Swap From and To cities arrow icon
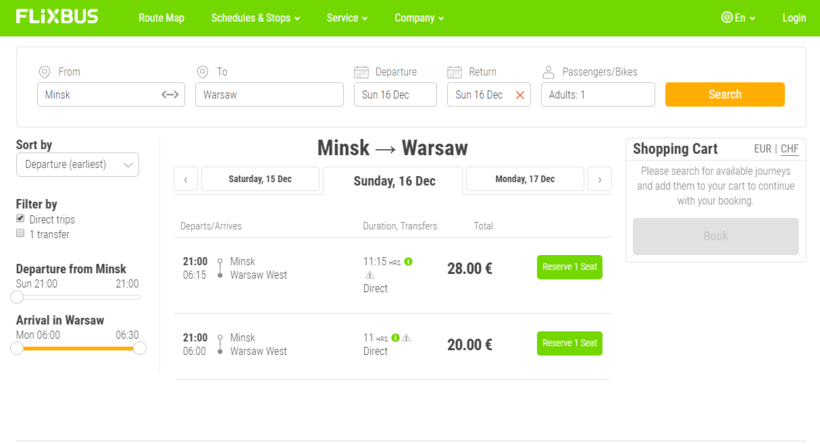The width and height of the screenshot is (820, 444). pos(170,95)
